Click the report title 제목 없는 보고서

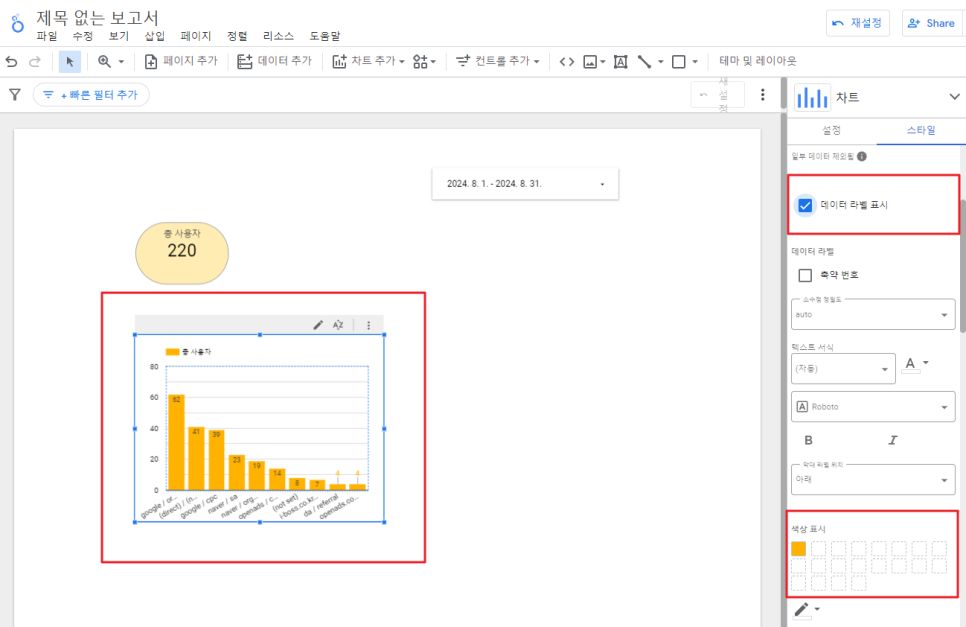(97, 18)
